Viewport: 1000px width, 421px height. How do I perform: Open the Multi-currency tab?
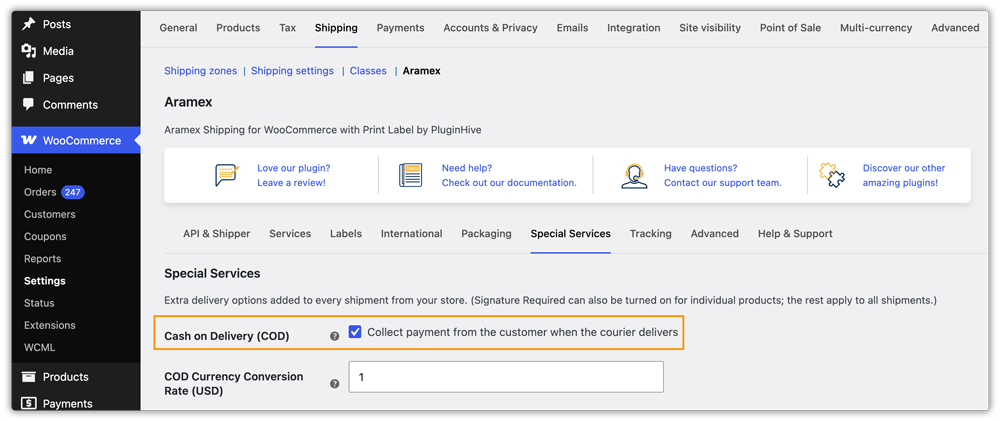[x=876, y=28]
